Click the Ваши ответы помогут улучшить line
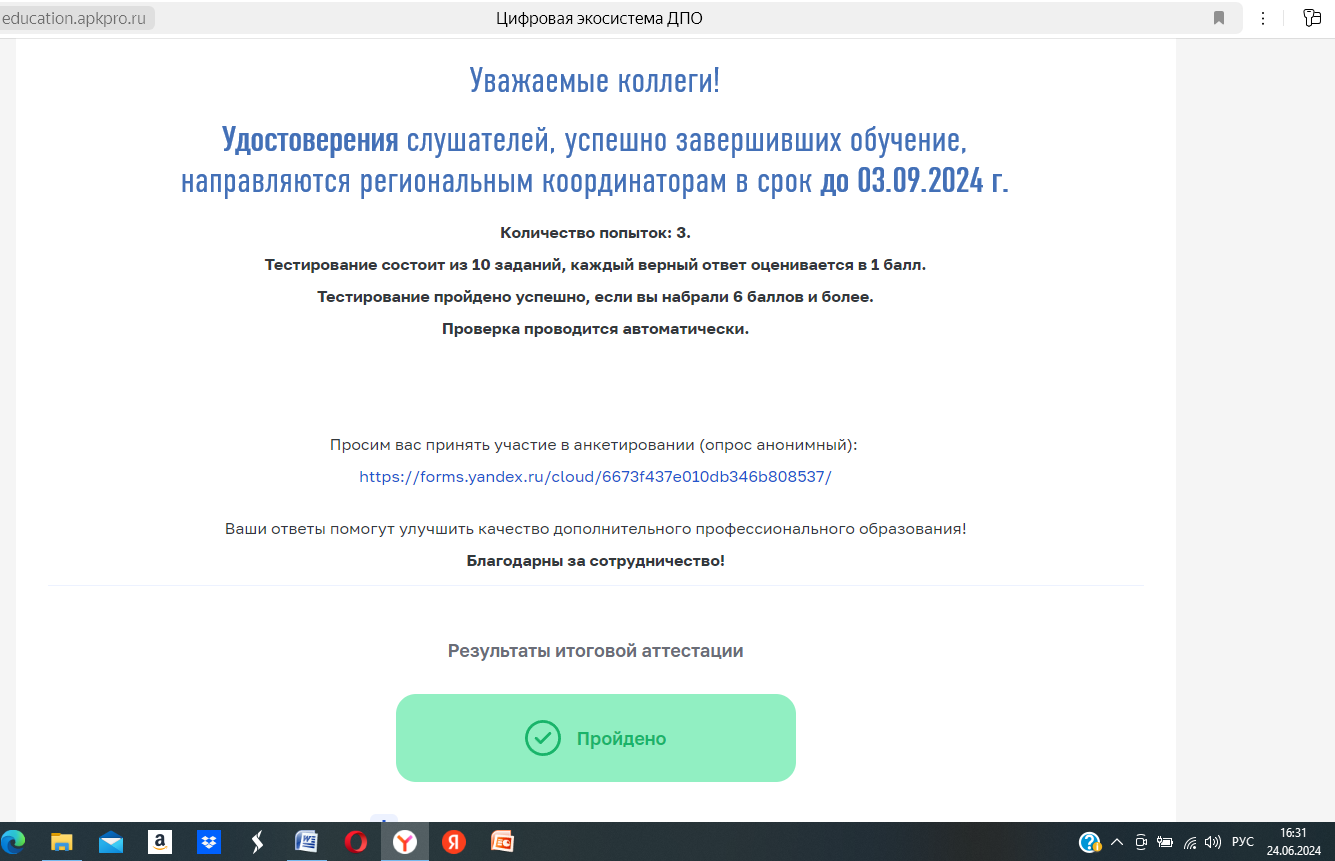1335x861 pixels. (595, 528)
